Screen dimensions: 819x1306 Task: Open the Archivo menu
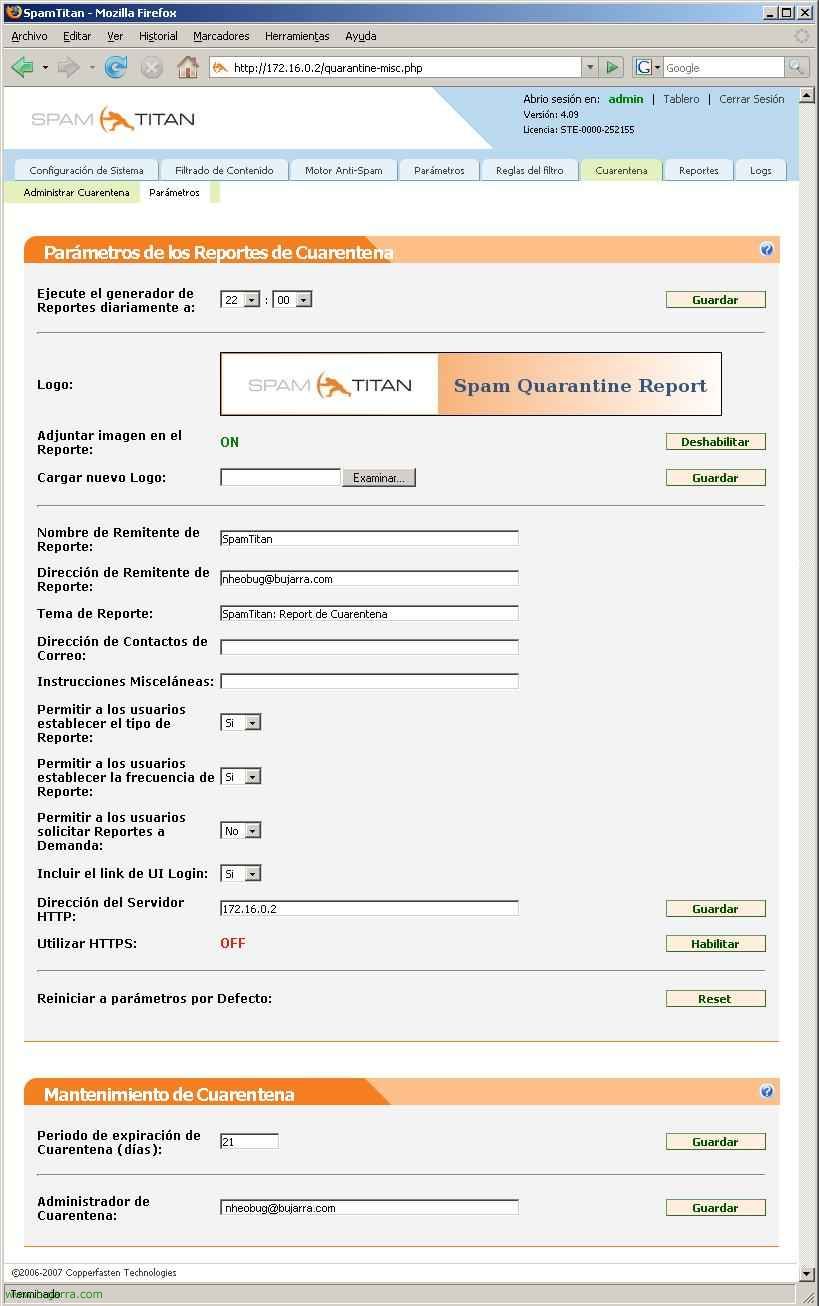point(29,36)
